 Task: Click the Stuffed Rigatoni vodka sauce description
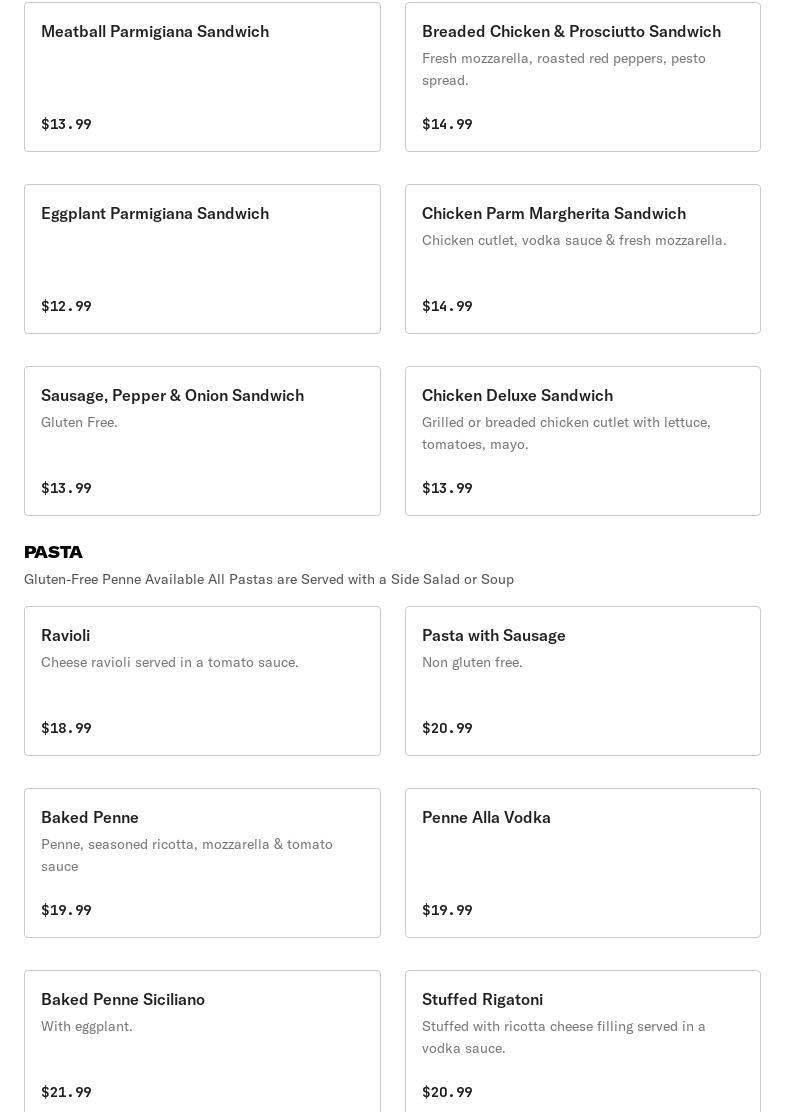point(563,1037)
